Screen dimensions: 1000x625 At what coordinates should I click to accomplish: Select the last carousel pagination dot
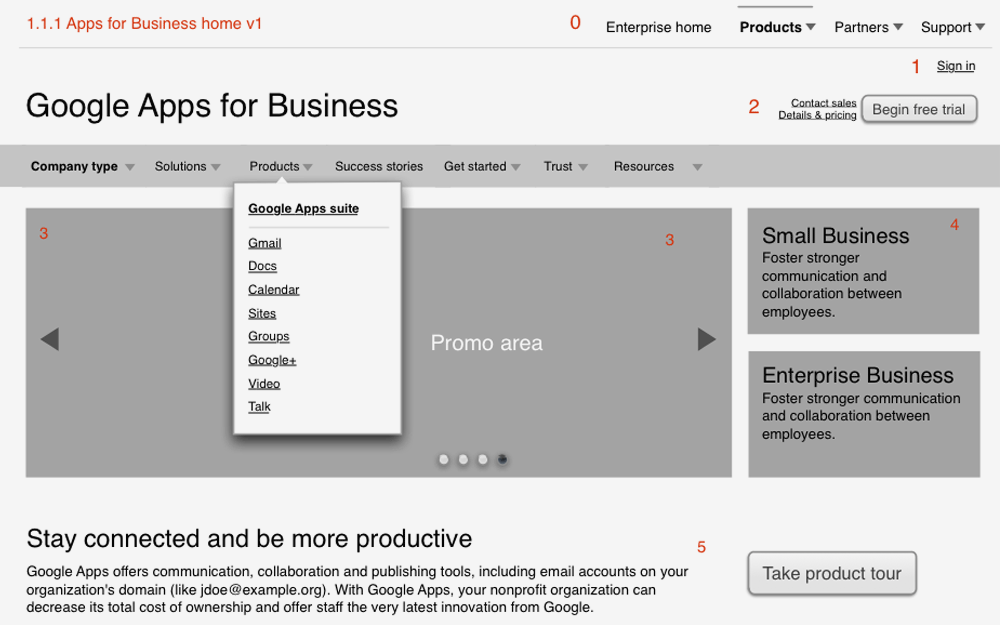(x=502, y=459)
